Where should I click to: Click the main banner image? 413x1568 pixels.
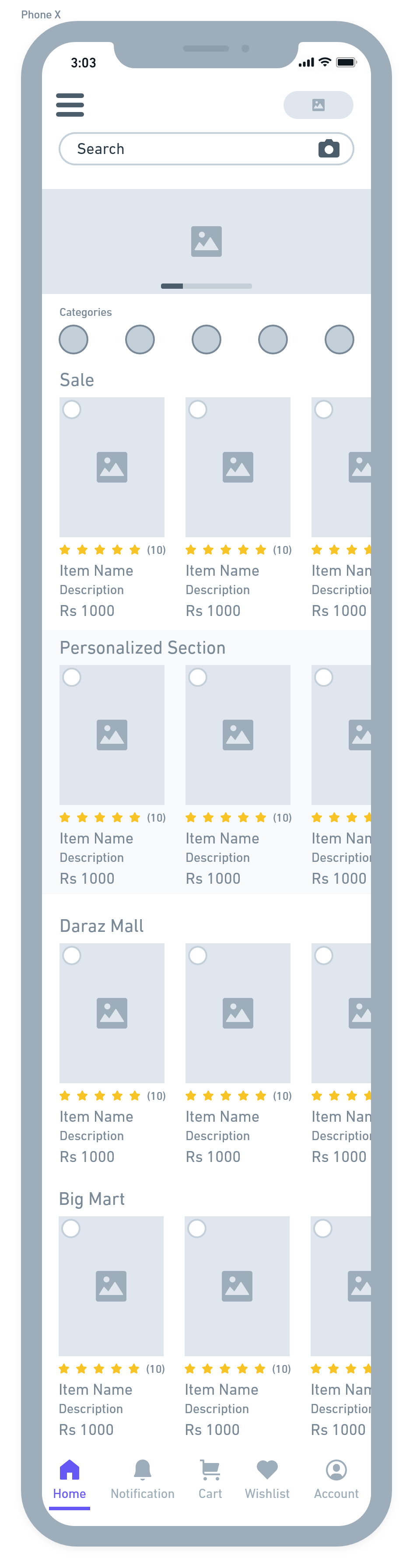pyautogui.click(x=206, y=241)
